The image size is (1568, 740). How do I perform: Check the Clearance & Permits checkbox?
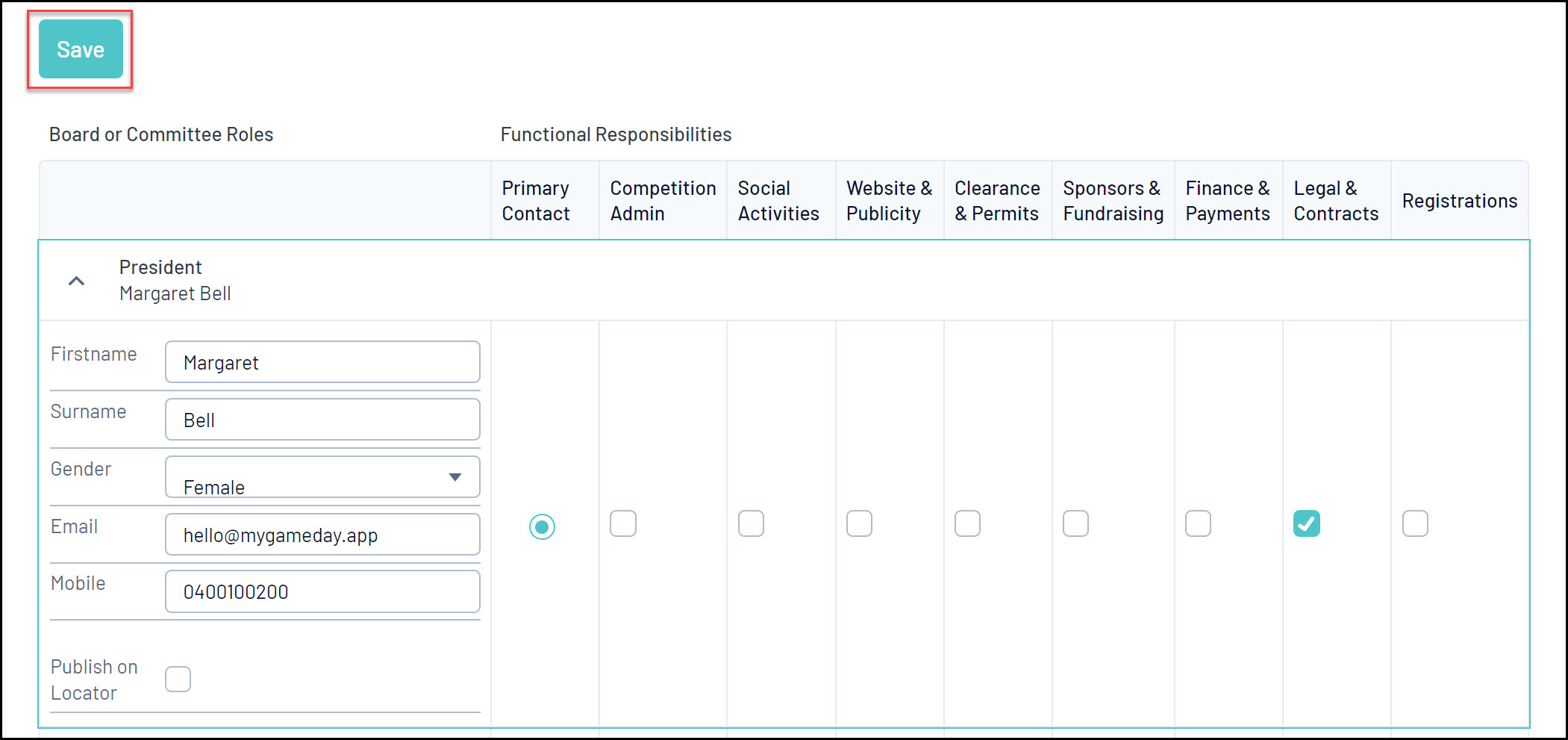tap(967, 523)
